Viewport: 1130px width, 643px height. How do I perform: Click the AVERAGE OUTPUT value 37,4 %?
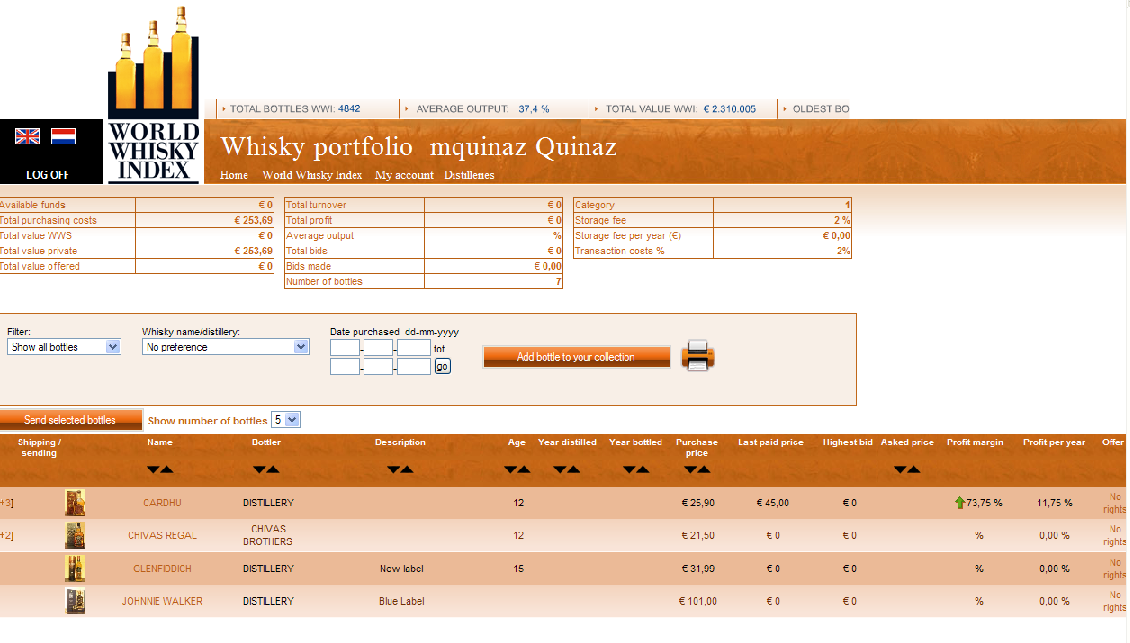[534, 109]
